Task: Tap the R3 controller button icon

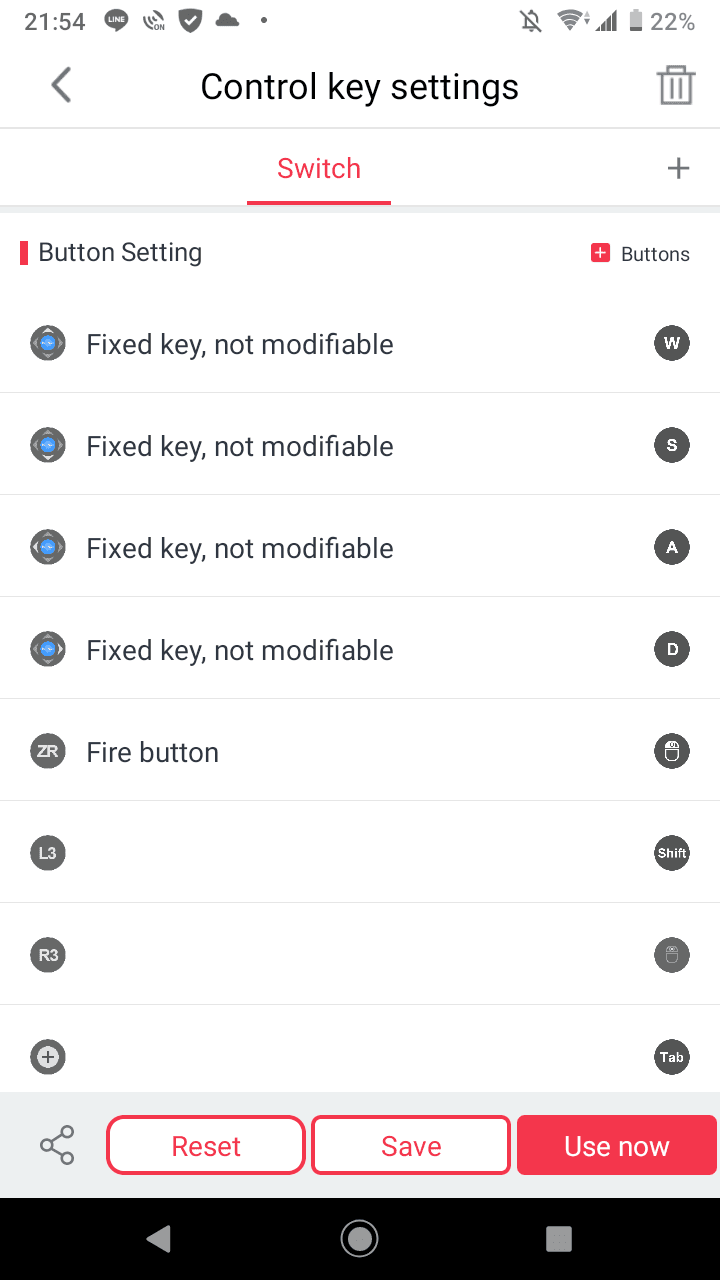Action: click(x=48, y=956)
